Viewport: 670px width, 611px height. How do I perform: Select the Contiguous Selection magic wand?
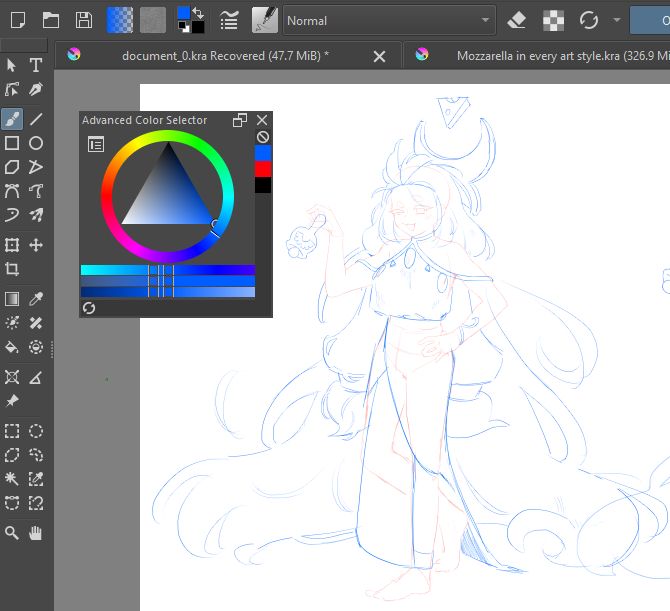tap(12, 479)
